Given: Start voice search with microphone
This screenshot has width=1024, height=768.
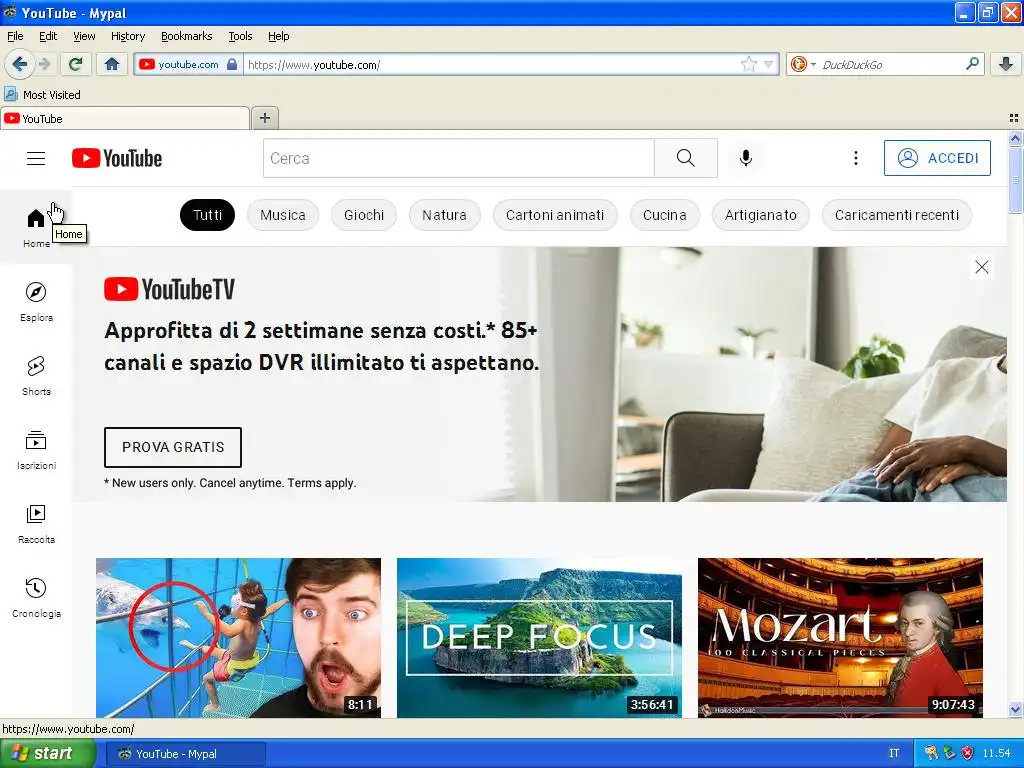Looking at the screenshot, I should pyautogui.click(x=746, y=158).
